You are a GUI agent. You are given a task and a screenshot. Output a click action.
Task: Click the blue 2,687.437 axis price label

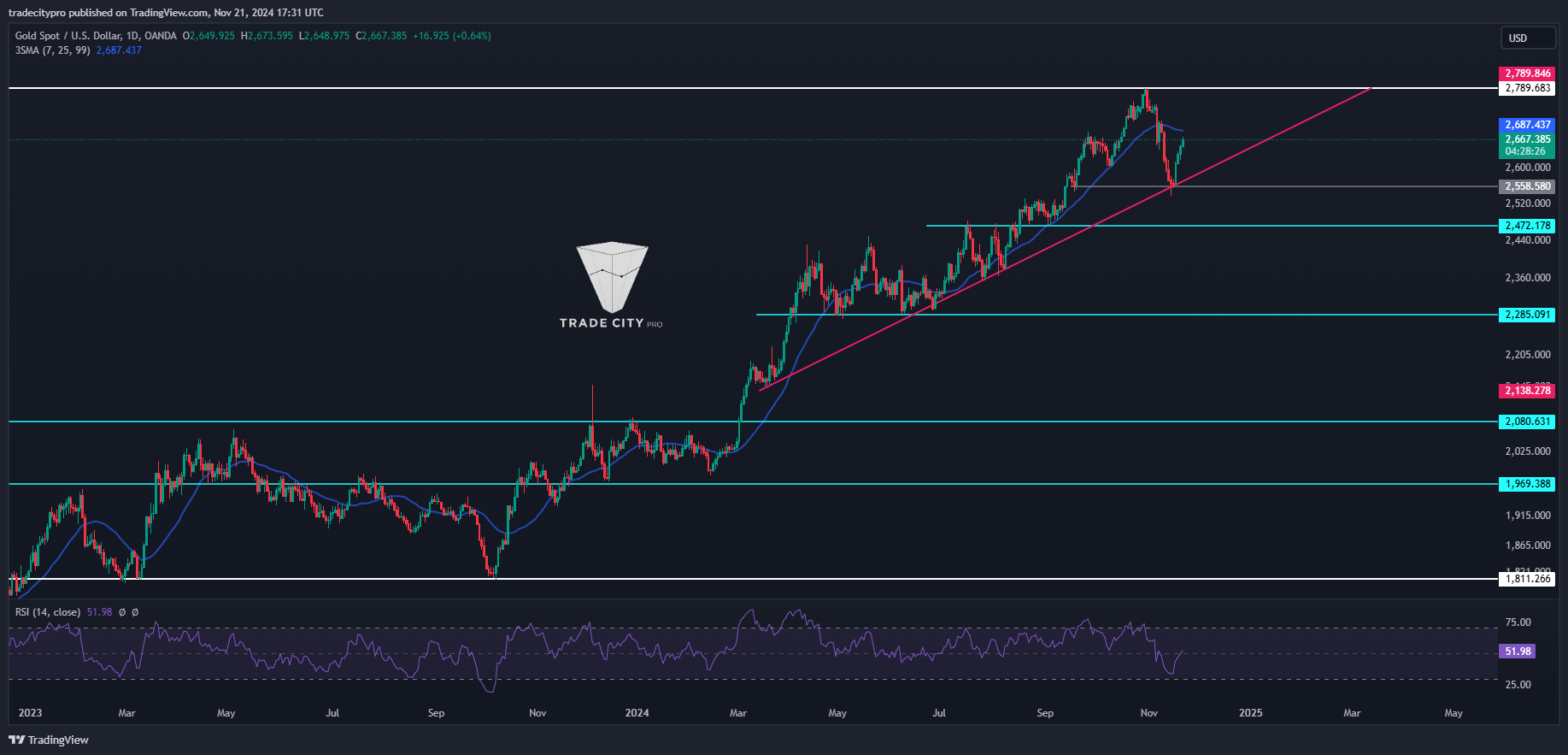coord(1527,125)
